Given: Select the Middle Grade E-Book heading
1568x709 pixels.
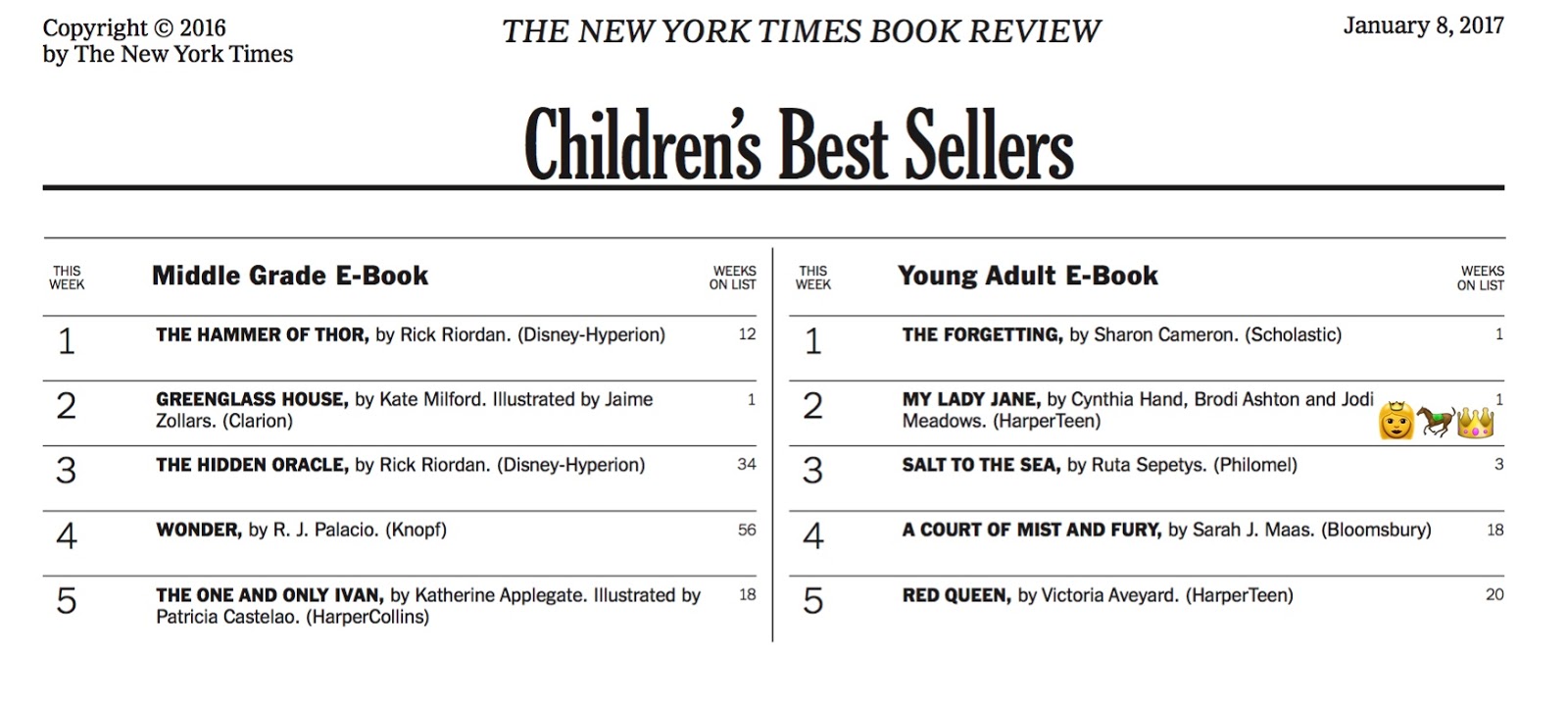Looking at the screenshot, I should (290, 277).
